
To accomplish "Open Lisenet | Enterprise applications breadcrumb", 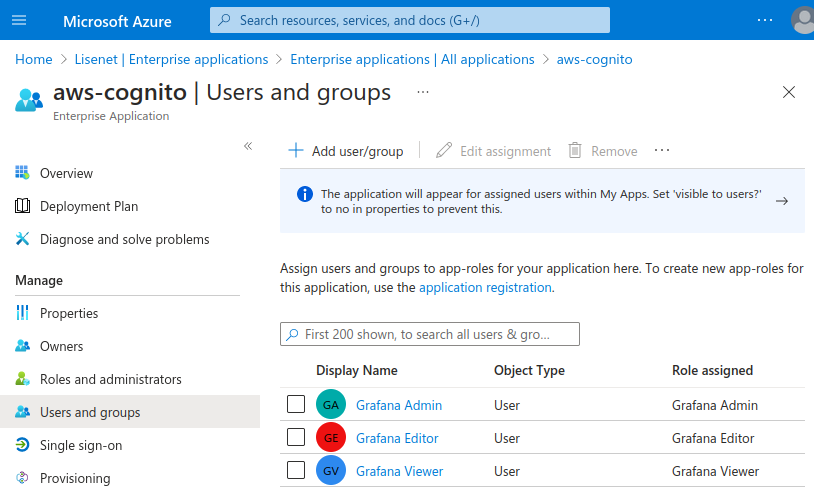I will (171, 59).
